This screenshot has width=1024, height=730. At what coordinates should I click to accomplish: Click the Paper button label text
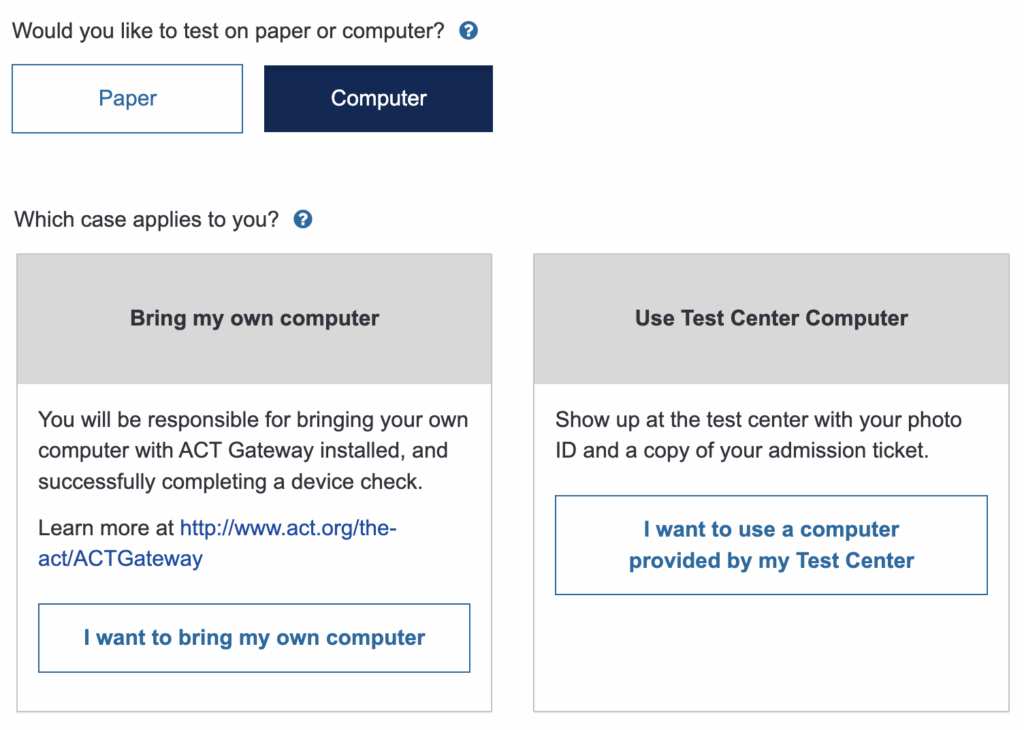tap(126, 98)
